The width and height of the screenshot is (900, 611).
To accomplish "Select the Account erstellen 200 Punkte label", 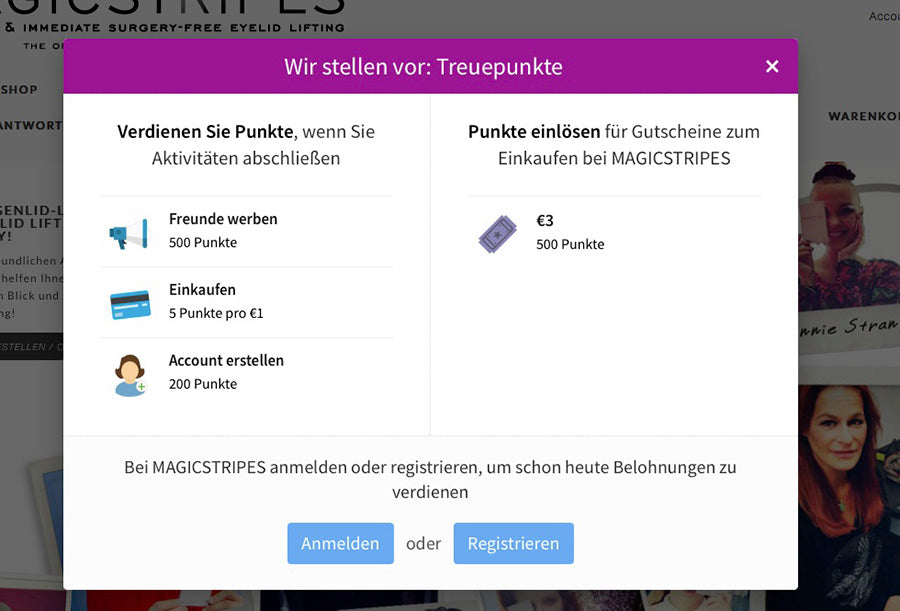I will point(226,372).
